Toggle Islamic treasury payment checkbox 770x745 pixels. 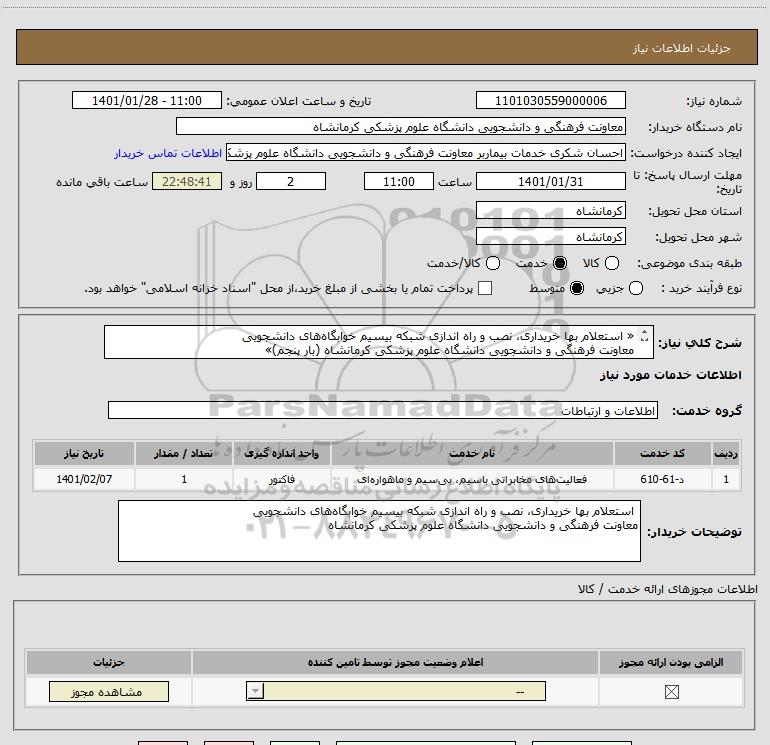pyautogui.click(x=485, y=288)
